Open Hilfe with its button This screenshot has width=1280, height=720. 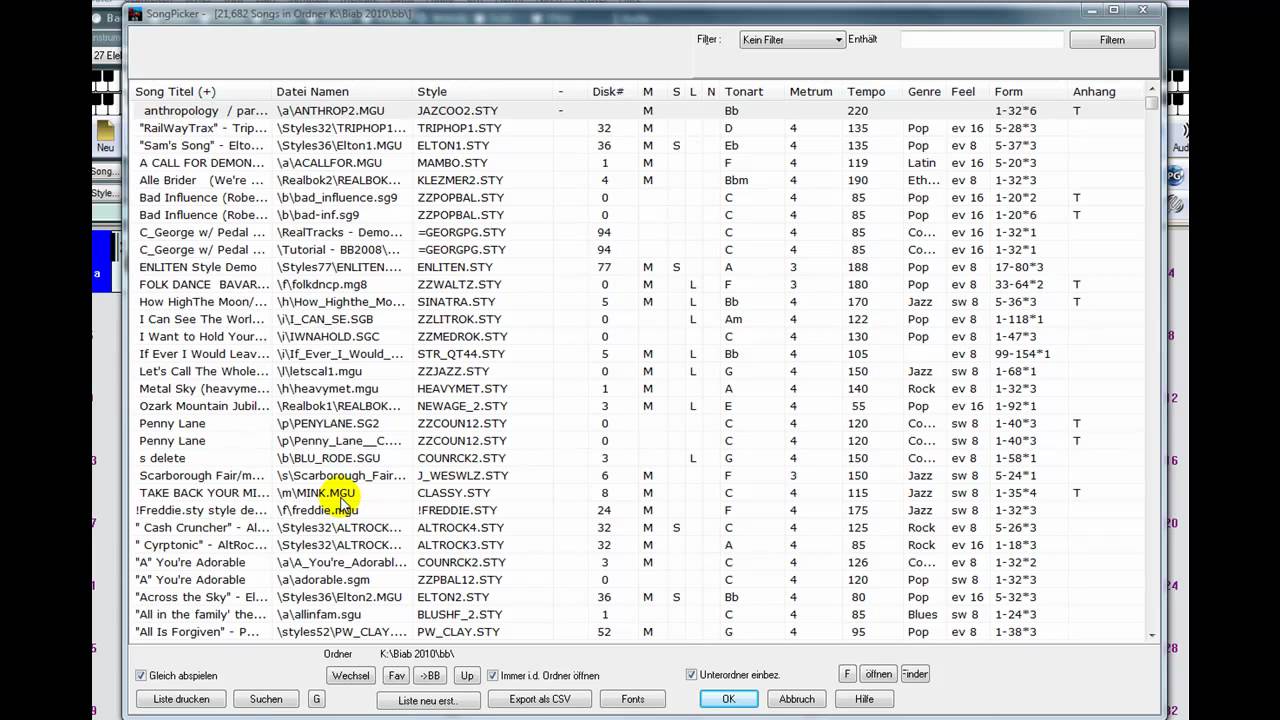(864, 699)
